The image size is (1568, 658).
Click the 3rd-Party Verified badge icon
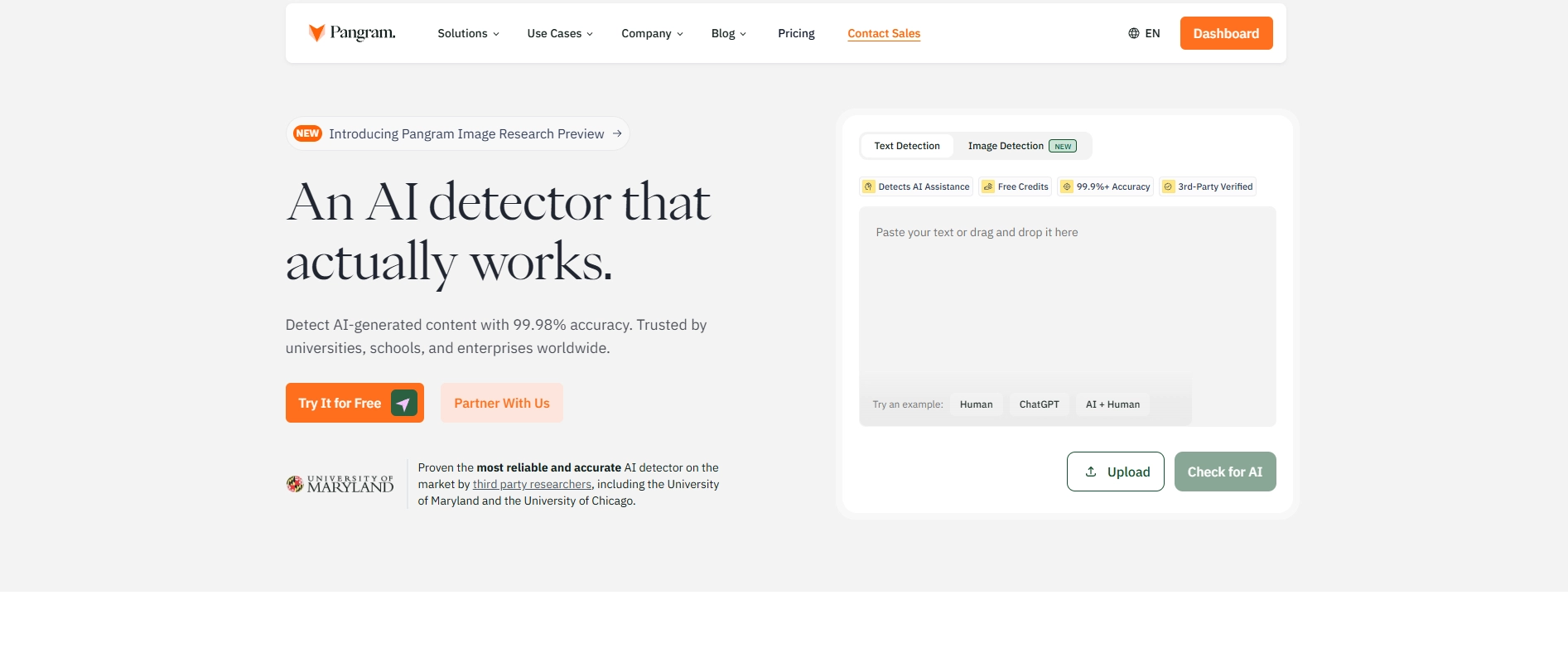tap(1168, 186)
